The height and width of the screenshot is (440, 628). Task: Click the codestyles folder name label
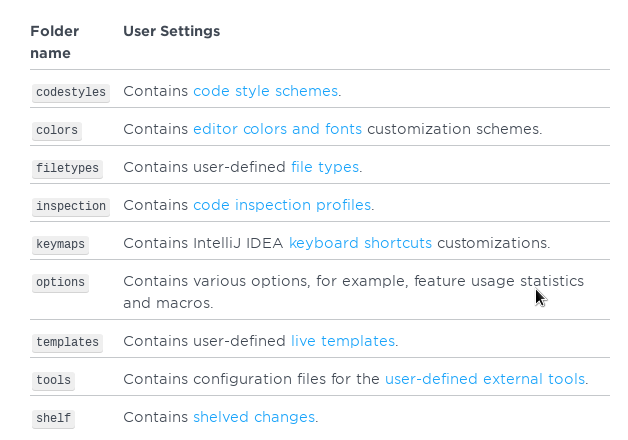click(x=70, y=92)
